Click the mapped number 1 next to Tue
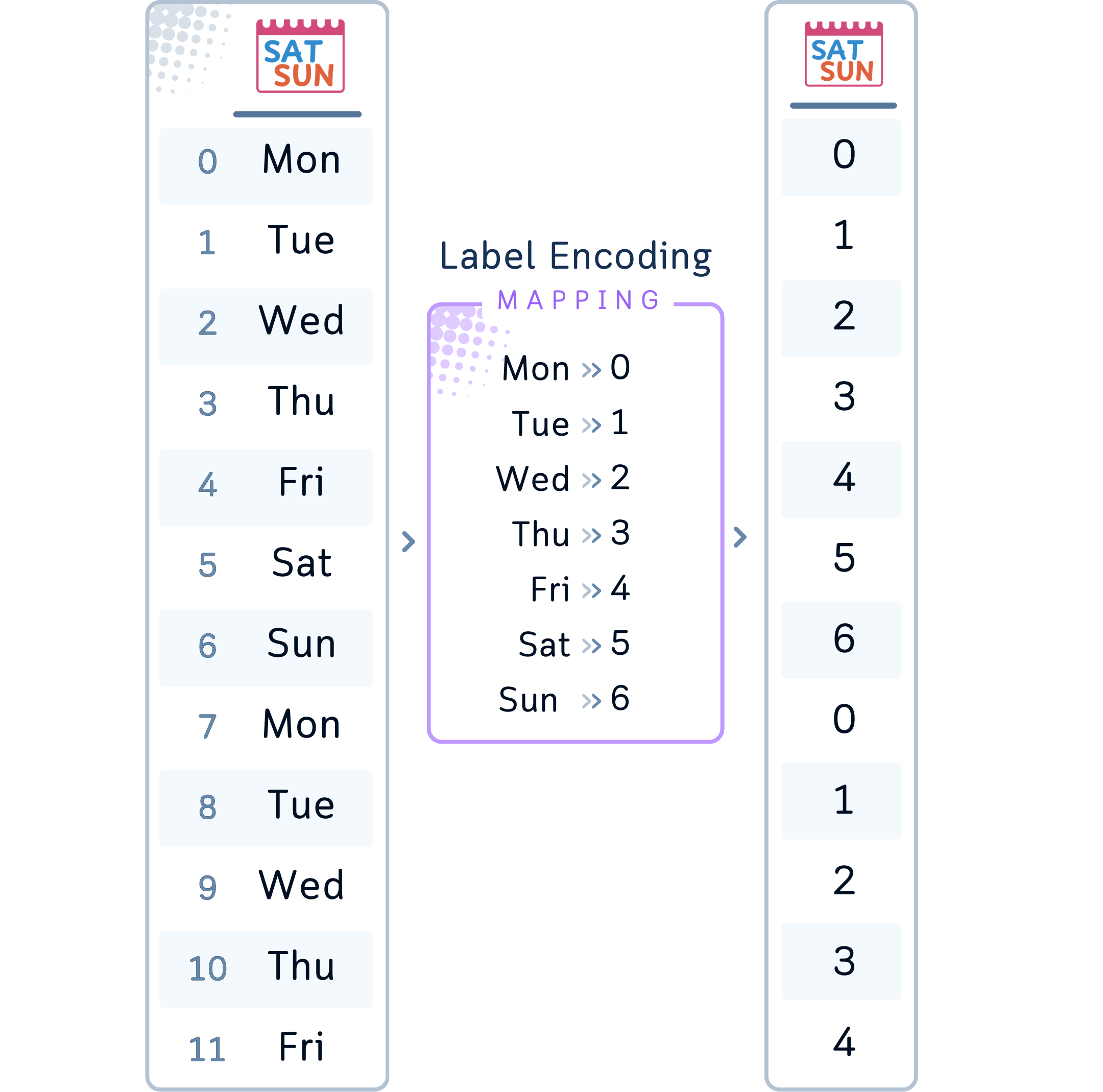1103x1092 pixels. (x=620, y=423)
